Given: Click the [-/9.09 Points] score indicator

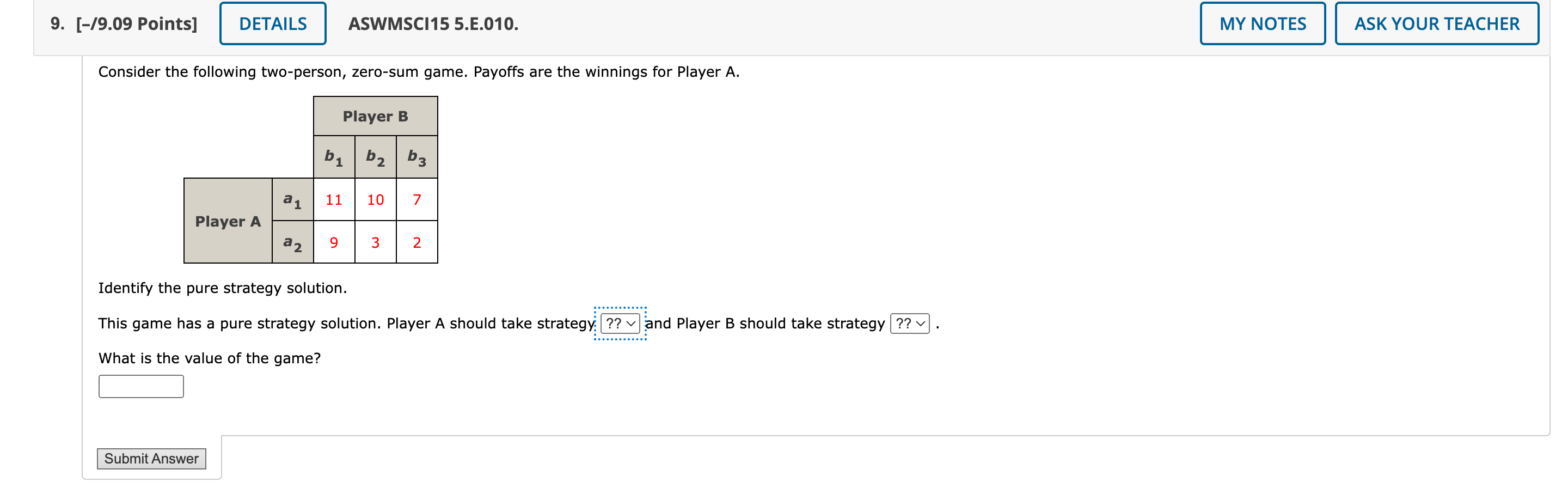Looking at the screenshot, I should click(x=135, y=25).
